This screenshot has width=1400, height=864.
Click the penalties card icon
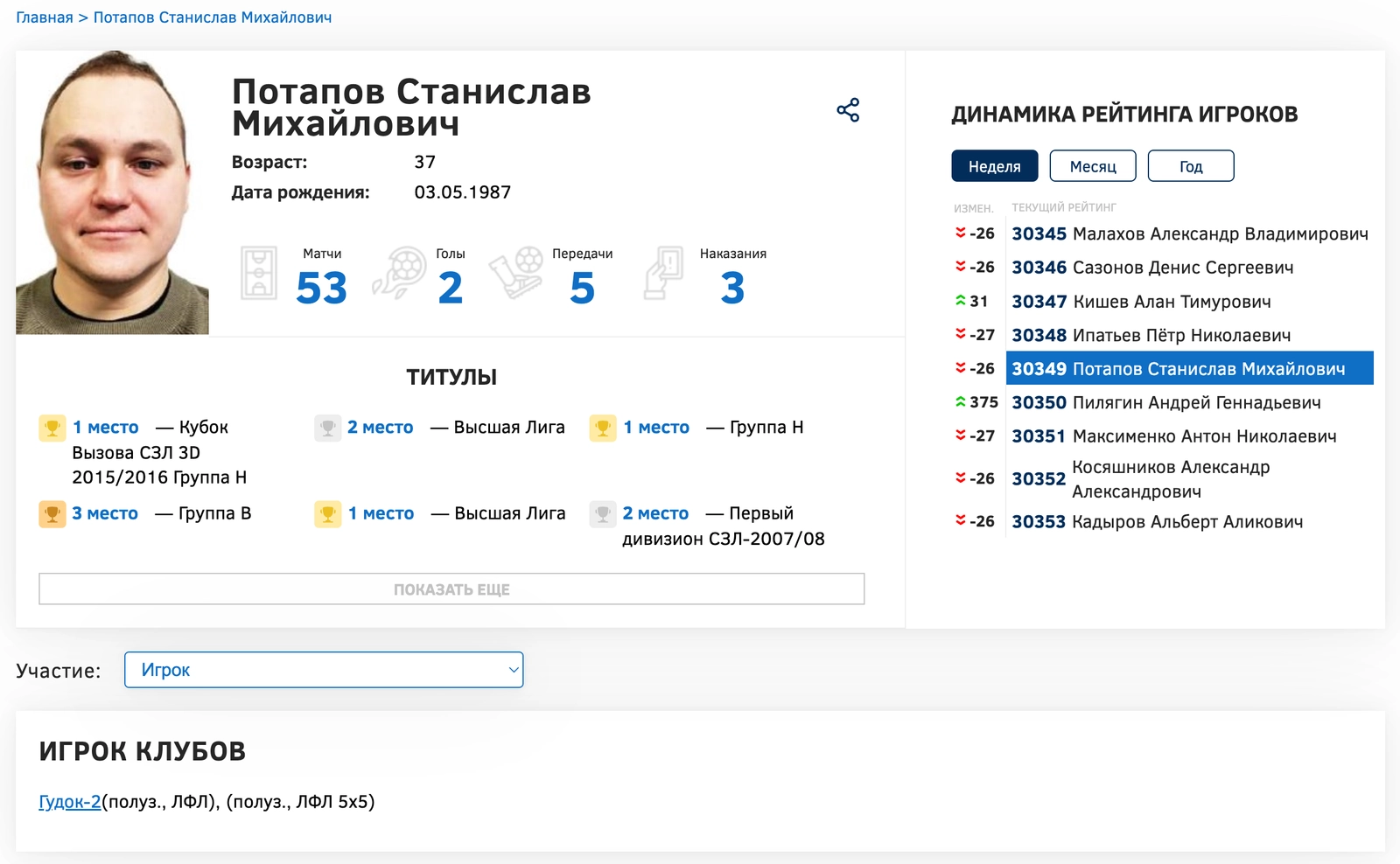pos(663,273)
